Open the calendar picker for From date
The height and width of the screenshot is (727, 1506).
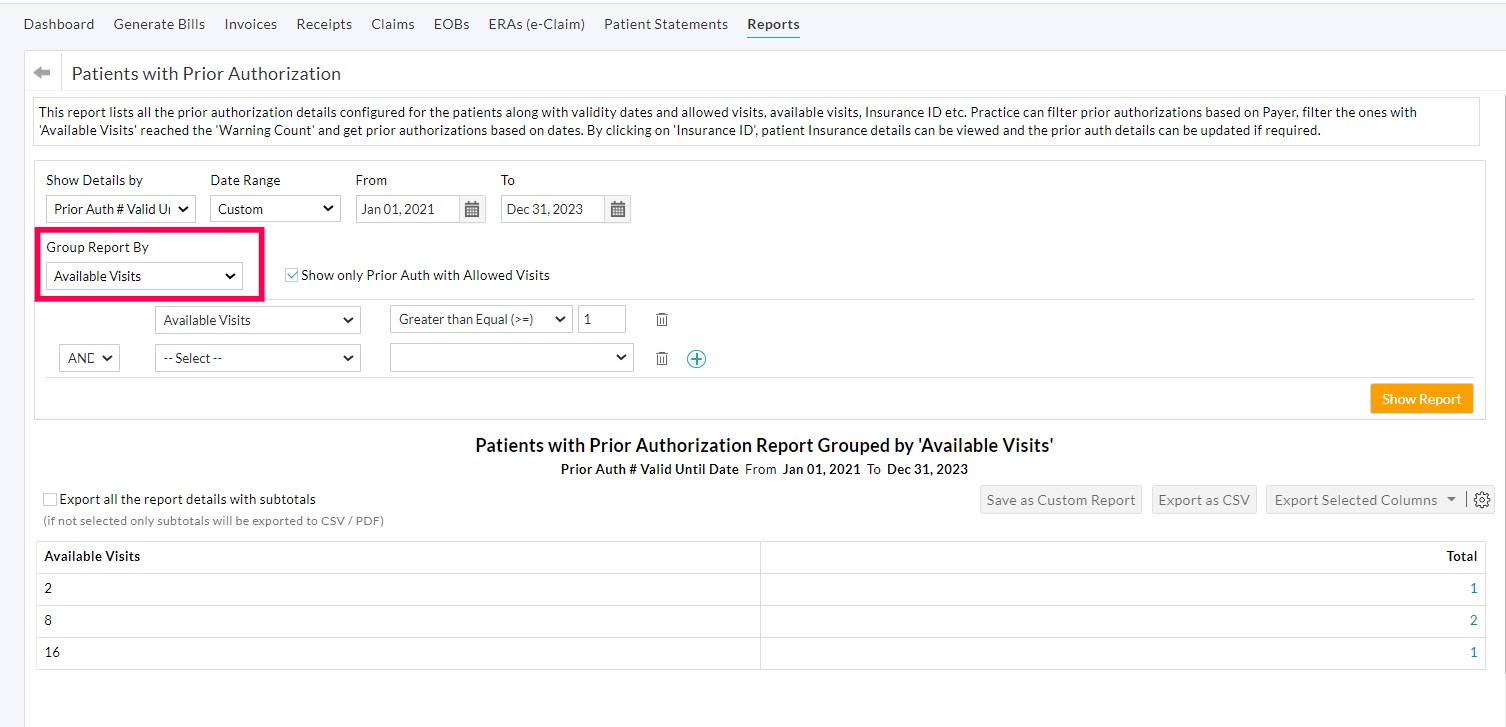(470, 209)
